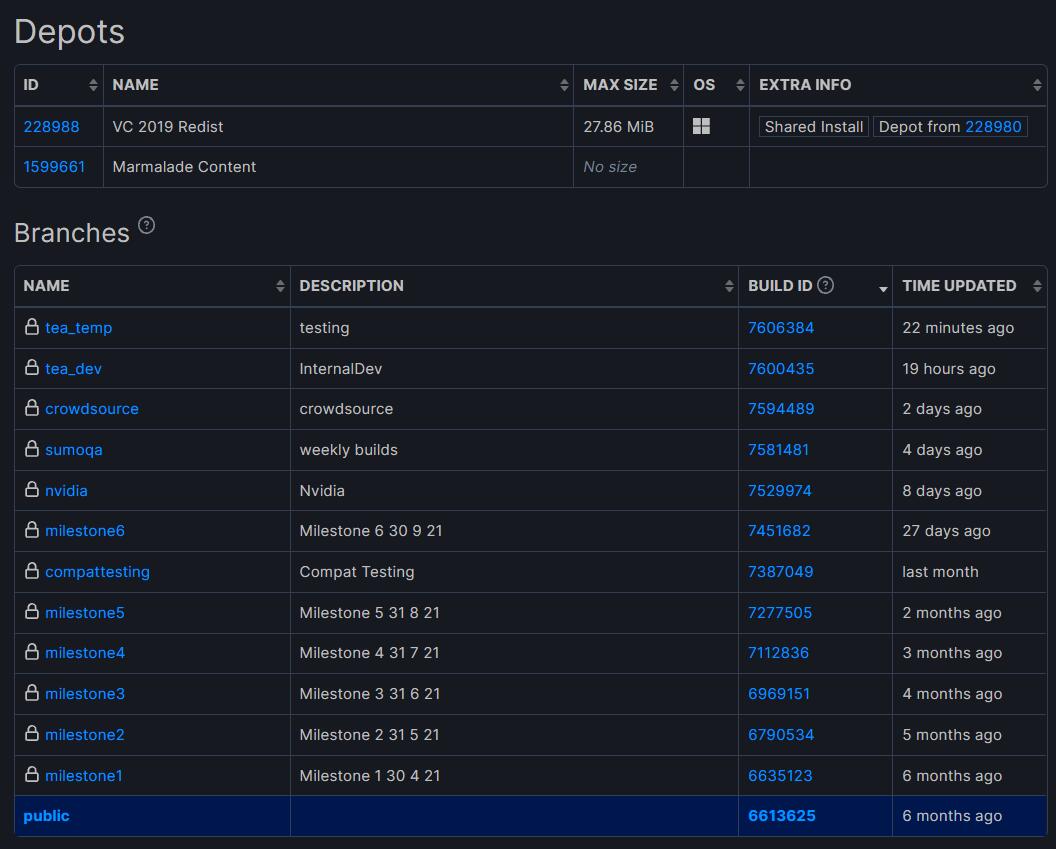Sort branches by Description column header
1056x849 pixels.
click(x=513, y=286)
